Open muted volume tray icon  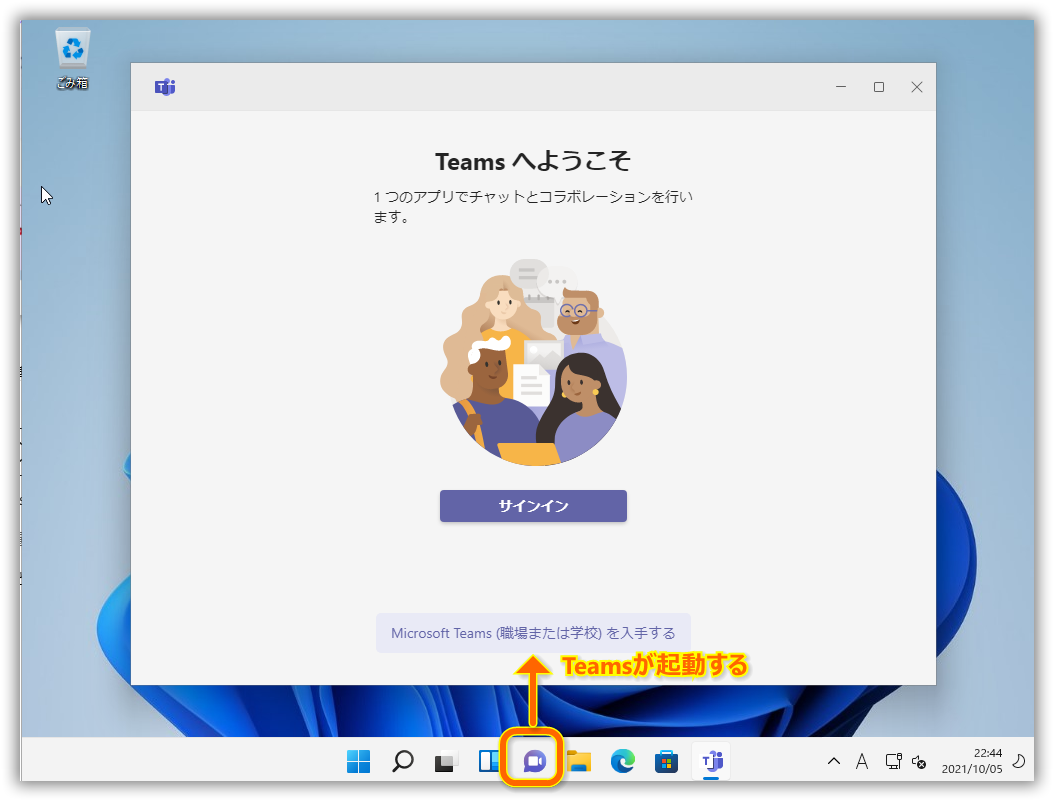point(919,762)
